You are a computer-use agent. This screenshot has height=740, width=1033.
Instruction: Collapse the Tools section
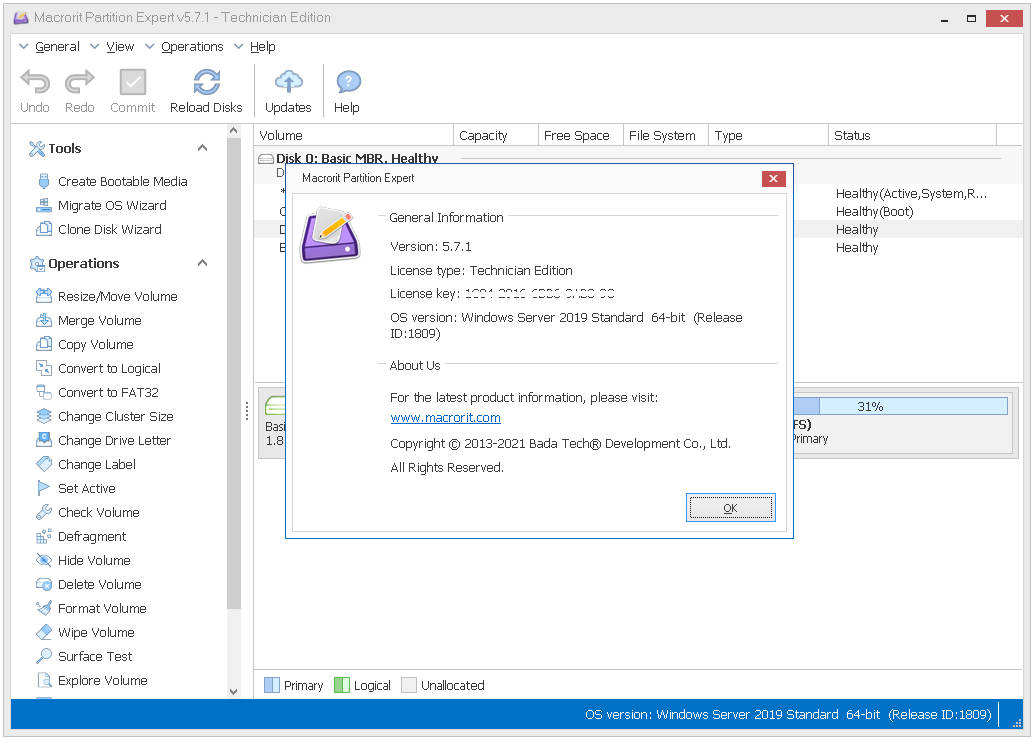(202, 147)
